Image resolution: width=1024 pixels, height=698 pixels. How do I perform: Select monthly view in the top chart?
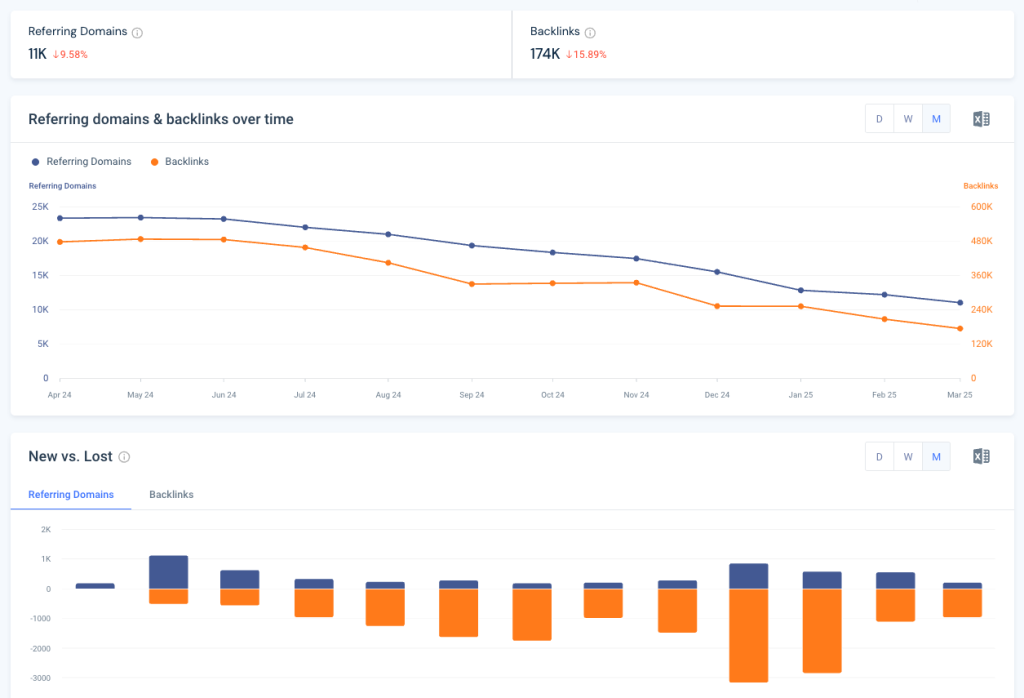pyautogui.click(x=936, y=118)
